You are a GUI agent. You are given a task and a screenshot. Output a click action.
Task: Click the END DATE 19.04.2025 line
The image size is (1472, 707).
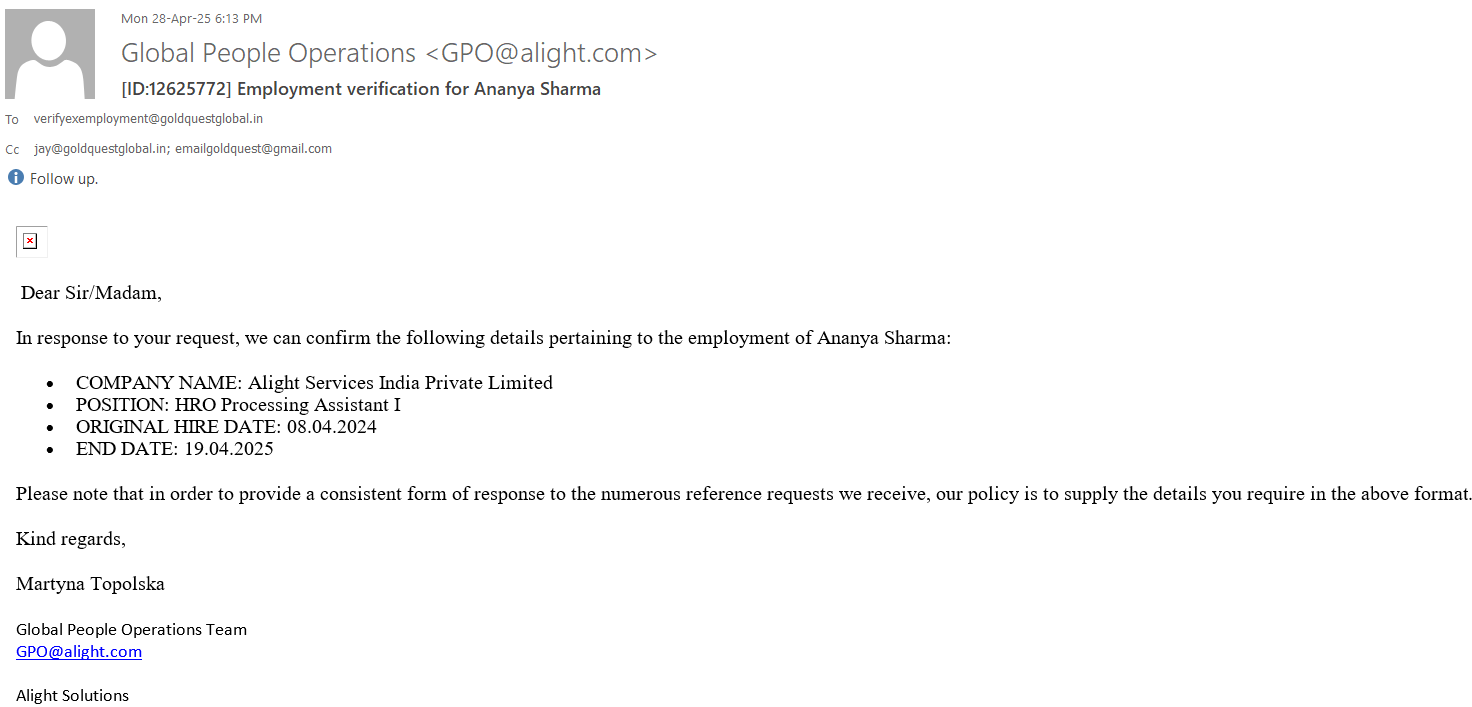175,449
